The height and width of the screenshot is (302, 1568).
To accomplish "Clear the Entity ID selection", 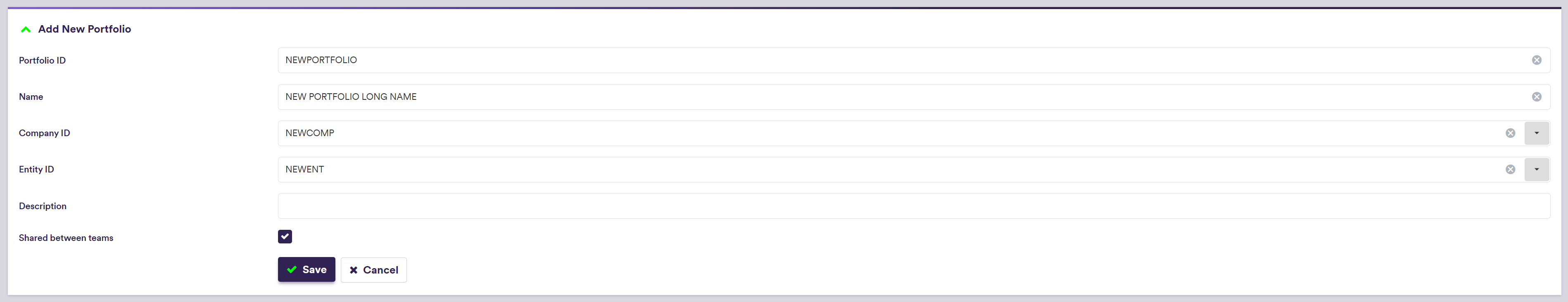I will pos(1510,170).
